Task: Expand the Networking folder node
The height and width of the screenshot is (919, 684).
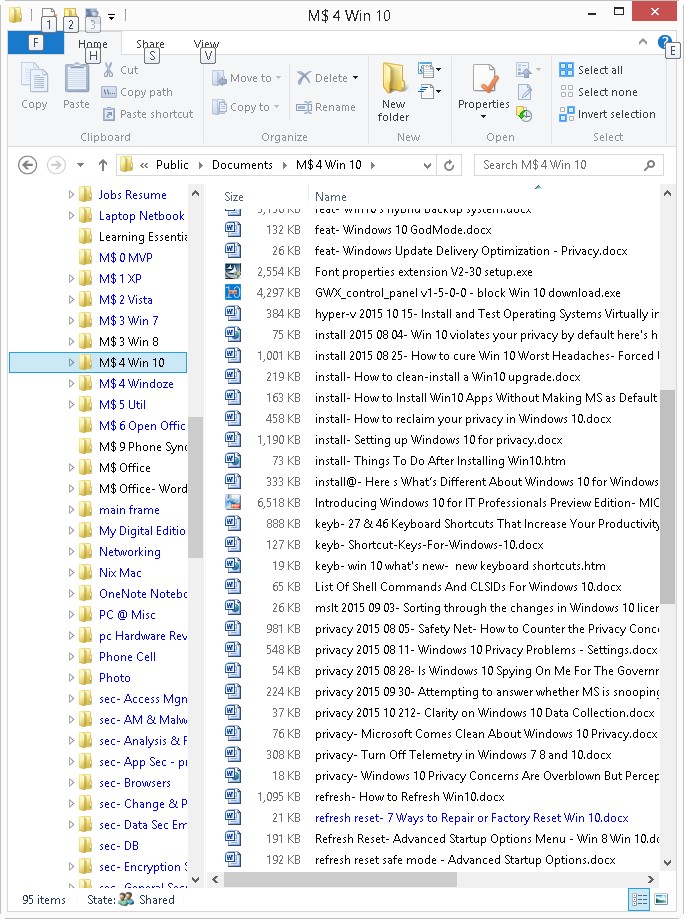Action: point(71,552)
